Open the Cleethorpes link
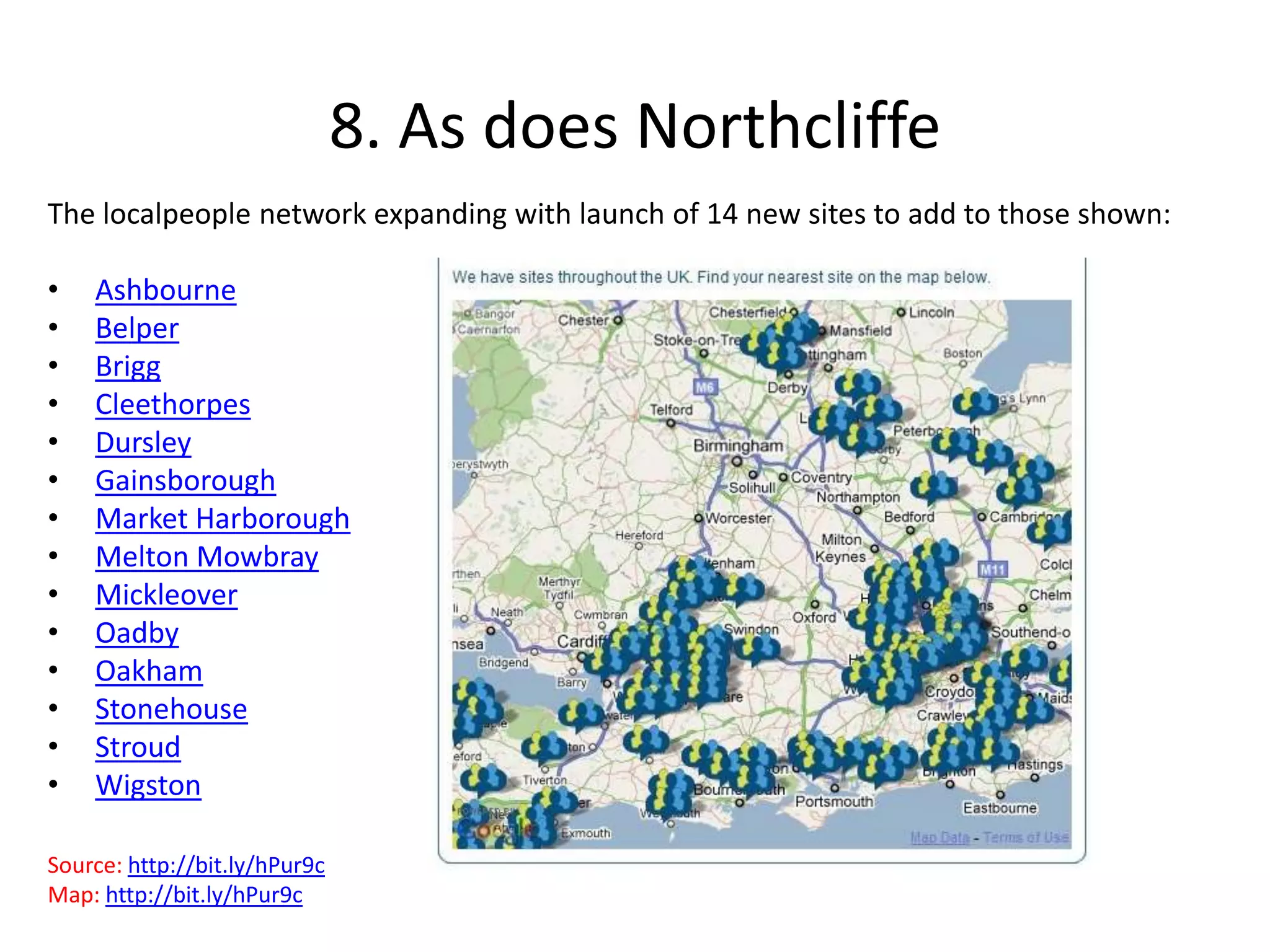This screenshot has width=1270, height=952. click(173, 405)
